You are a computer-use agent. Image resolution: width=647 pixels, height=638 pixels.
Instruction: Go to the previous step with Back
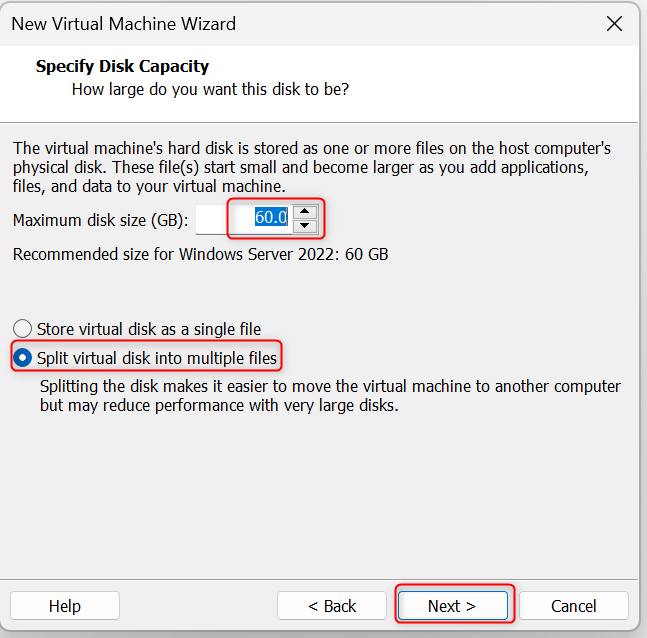332,606
